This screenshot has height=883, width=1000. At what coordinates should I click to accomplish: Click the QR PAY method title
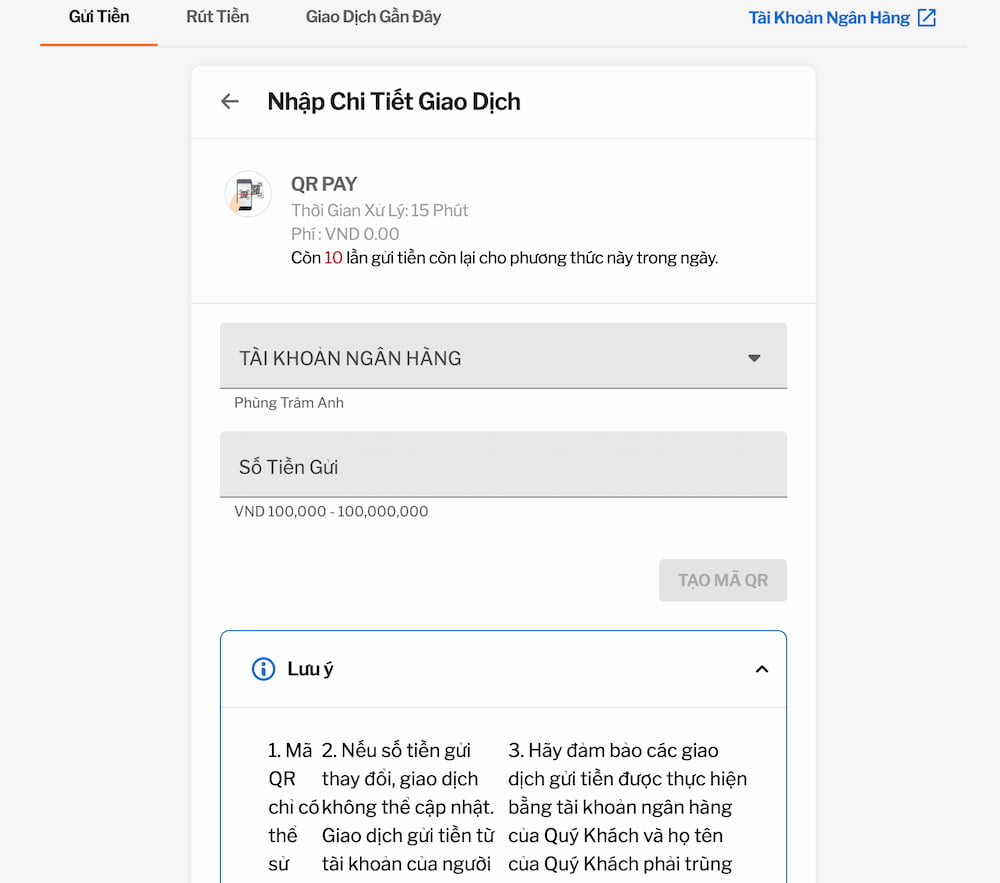pyautogui.click(x=324, y=184)
